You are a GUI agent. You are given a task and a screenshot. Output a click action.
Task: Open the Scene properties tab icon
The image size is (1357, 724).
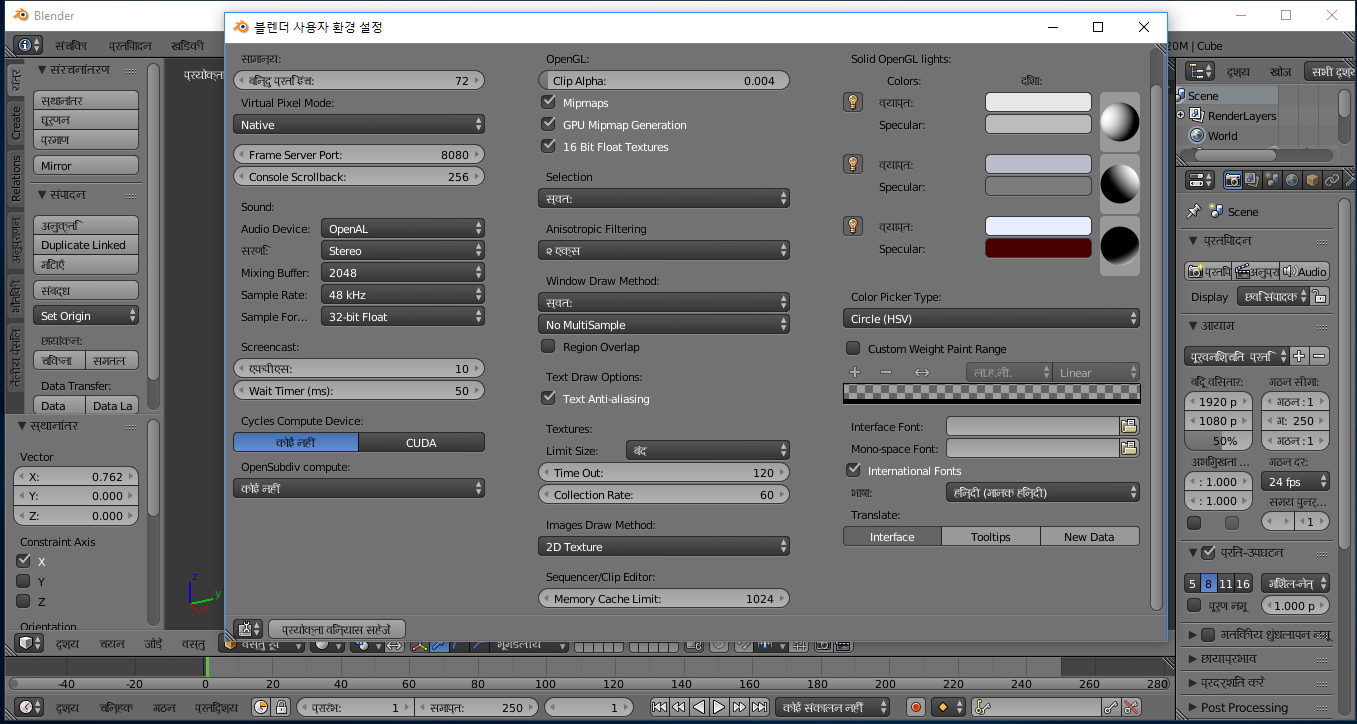pyautogui.click(x=1272, y=180)
